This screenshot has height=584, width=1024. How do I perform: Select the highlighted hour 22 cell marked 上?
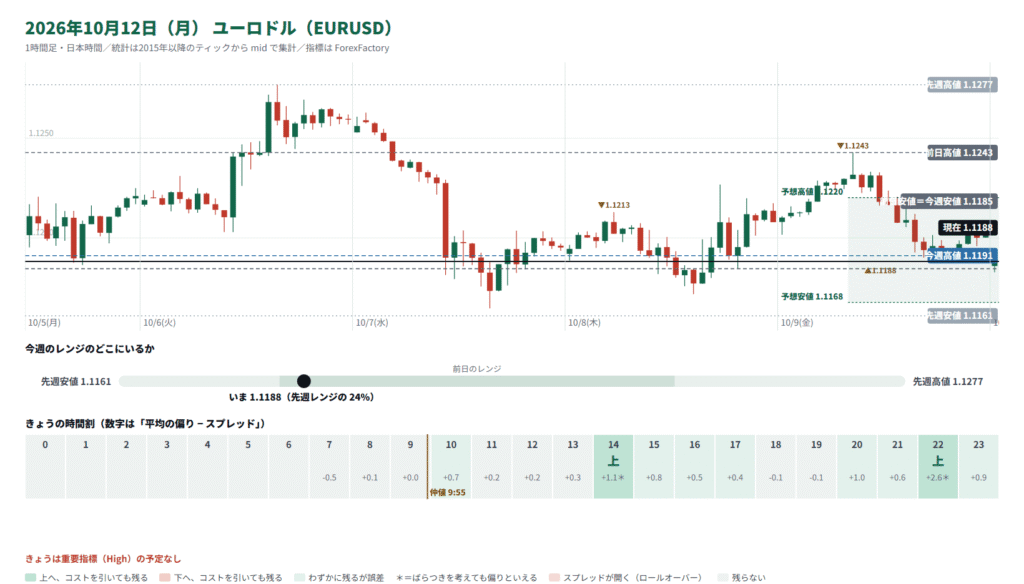point(938,466)
